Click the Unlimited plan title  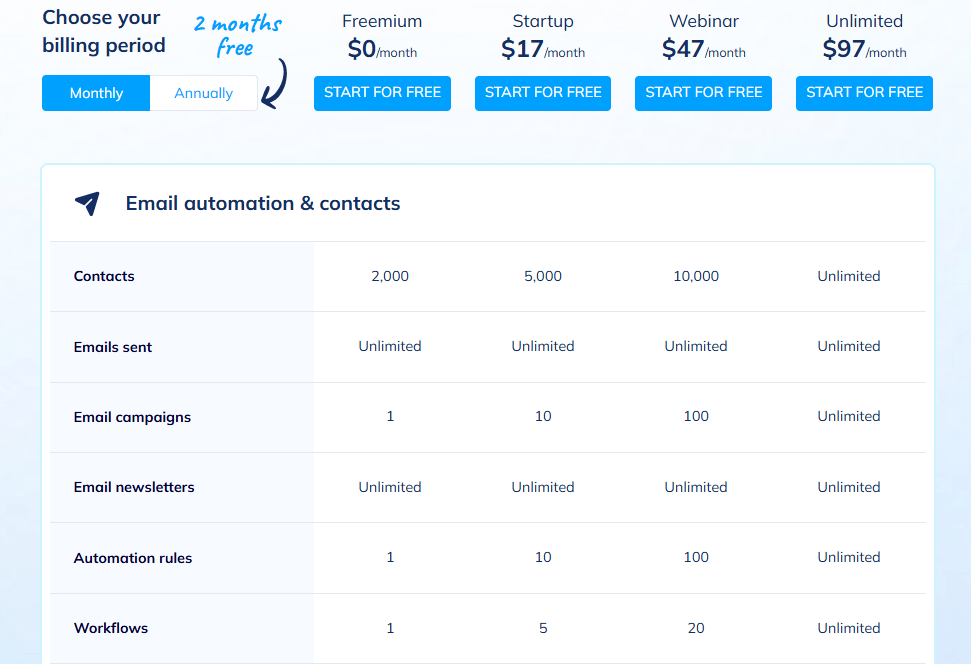864,21
